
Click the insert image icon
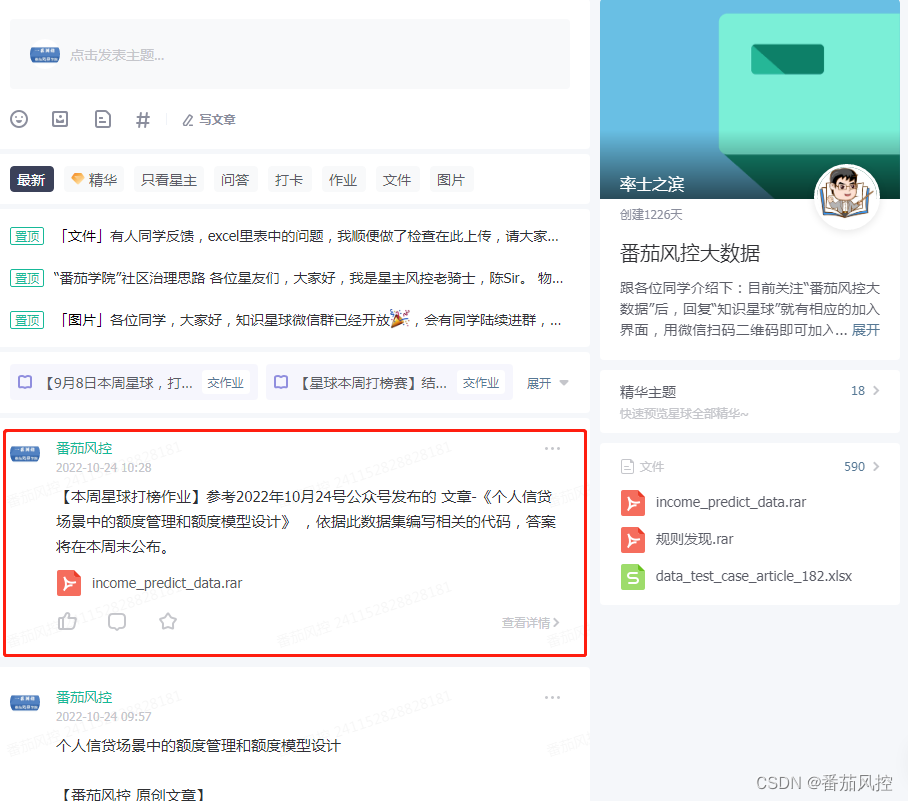60,119
